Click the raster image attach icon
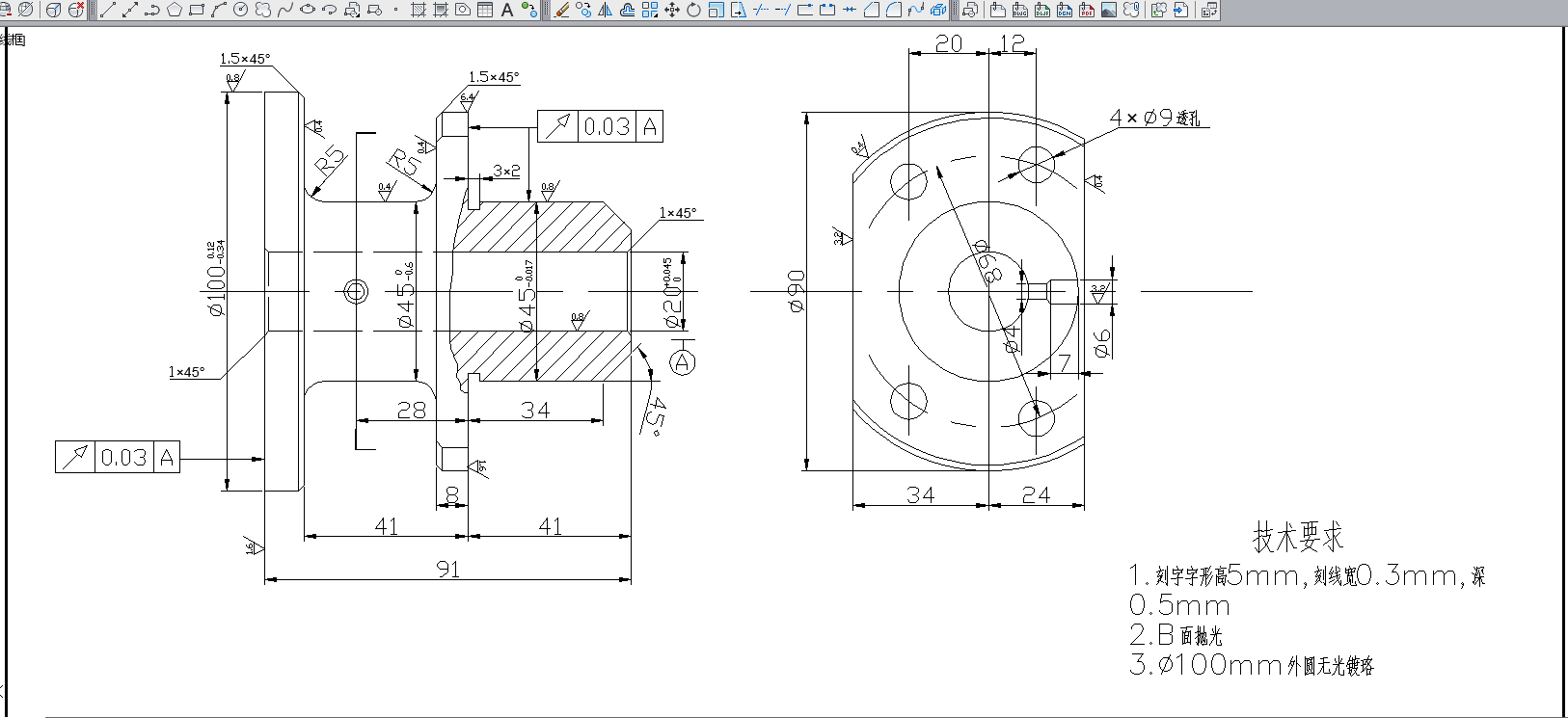This screenshot has width=1568, height=718. click(1109, 10)
